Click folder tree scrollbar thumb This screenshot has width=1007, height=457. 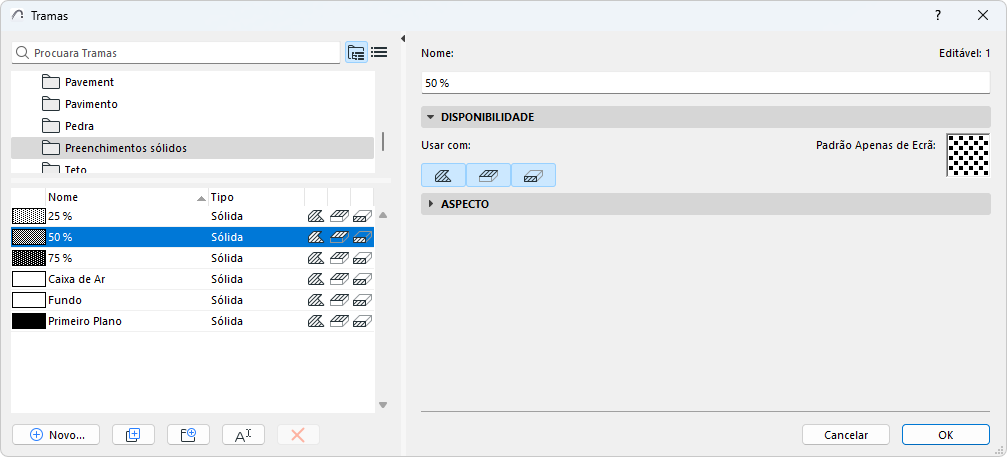click(383, 141)
